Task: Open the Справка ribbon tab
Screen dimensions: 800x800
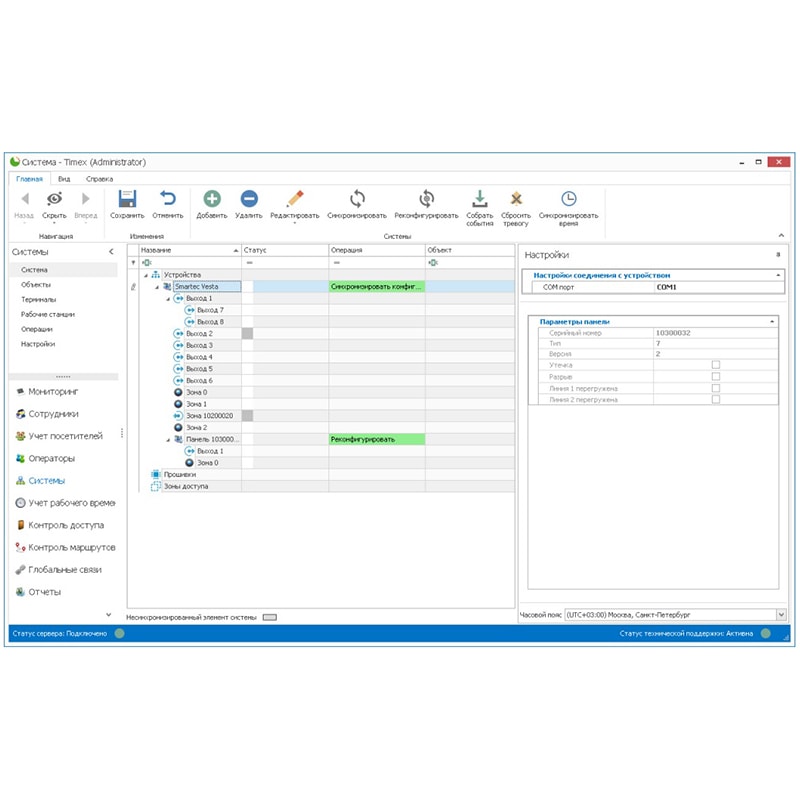Action: tap(99, 178)
